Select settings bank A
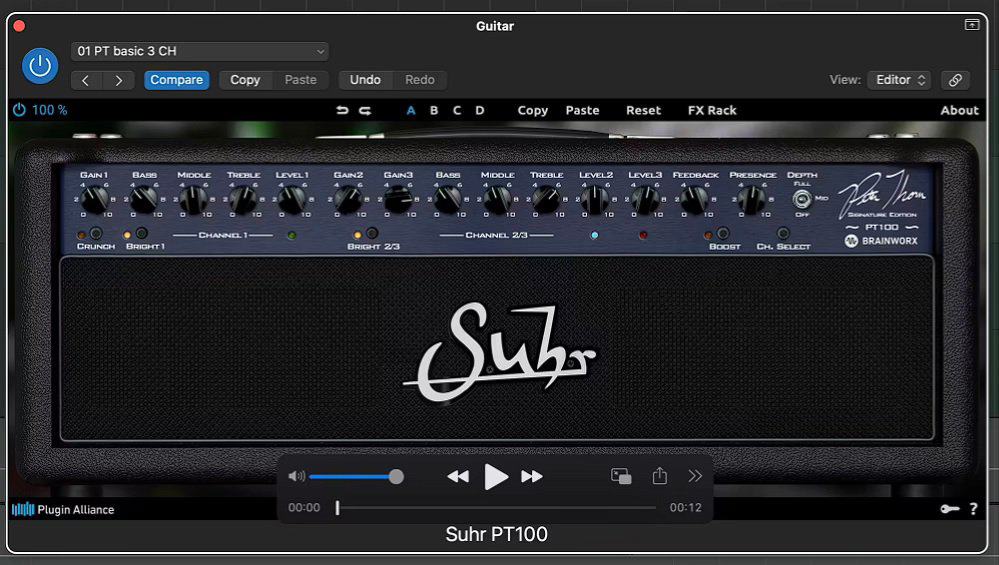The image size is (999, 565). click(411, 110)
